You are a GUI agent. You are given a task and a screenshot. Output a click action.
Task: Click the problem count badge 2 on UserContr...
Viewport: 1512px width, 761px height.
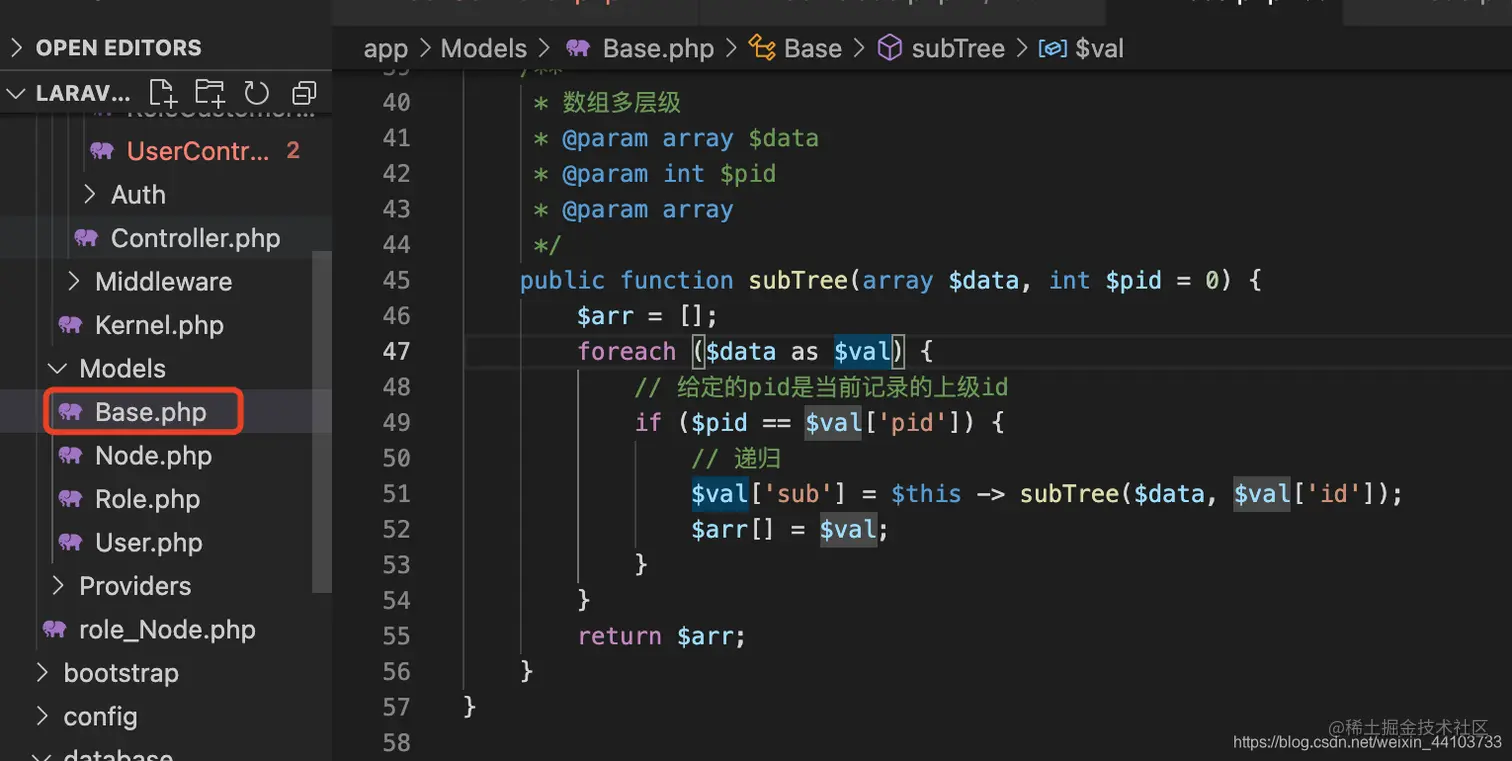click(x=293, y=151)
